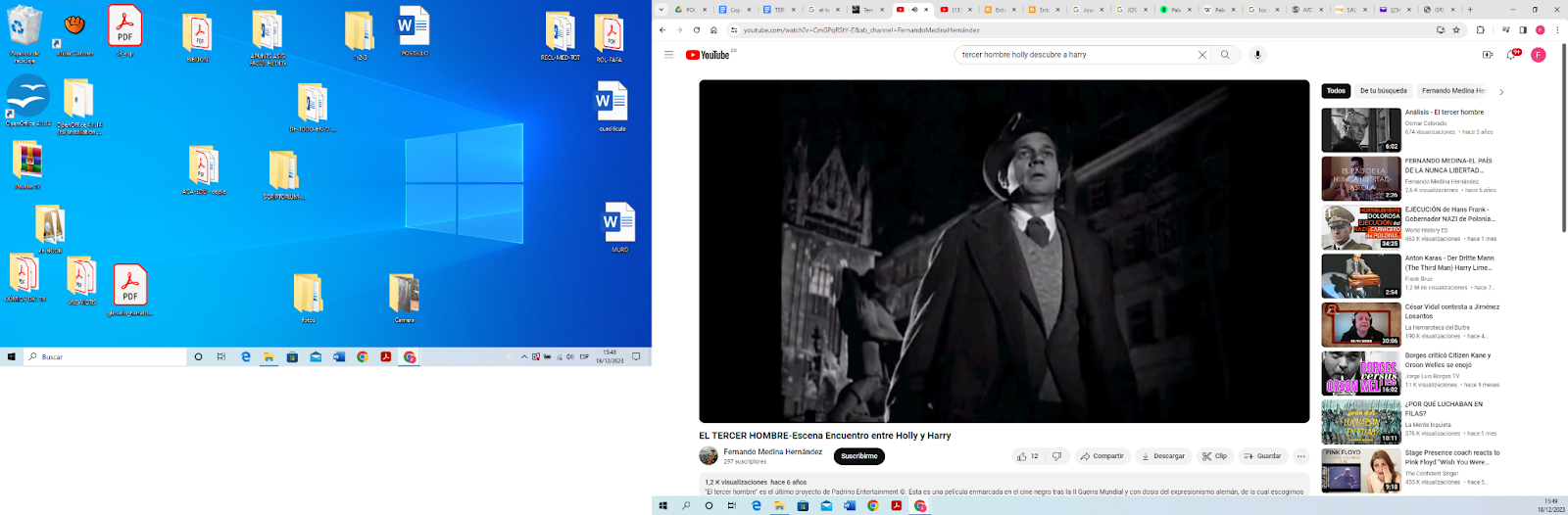1568x515 pixels.
Task: Open EJECUCIÓN de Hans Frank video thumbnail
Action: tap(1361, 227)
